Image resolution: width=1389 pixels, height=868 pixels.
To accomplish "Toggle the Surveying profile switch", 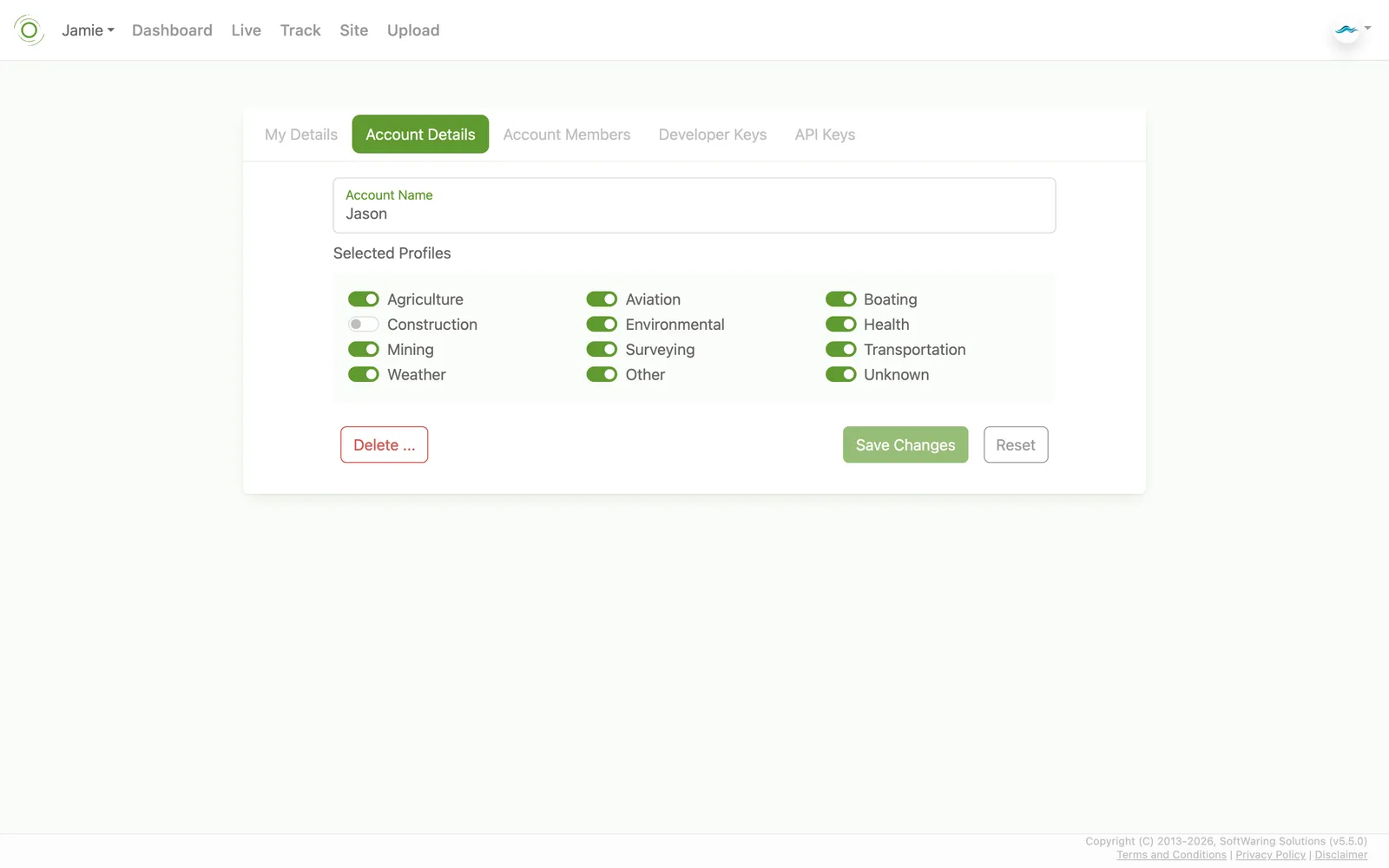I will pos(602,350).
